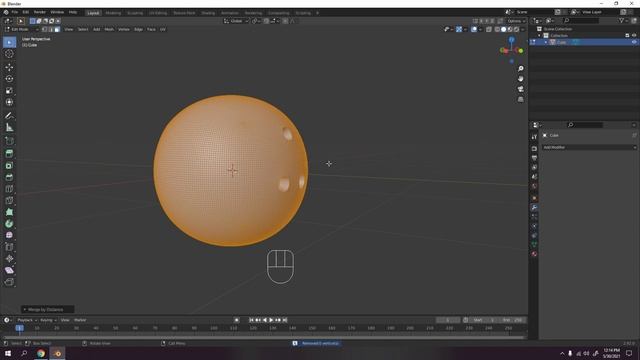Image resolution: width=640 pixels, height=360 pixels.
Task: Open the Playback dropdown in timeline
Action: [27, 320]
